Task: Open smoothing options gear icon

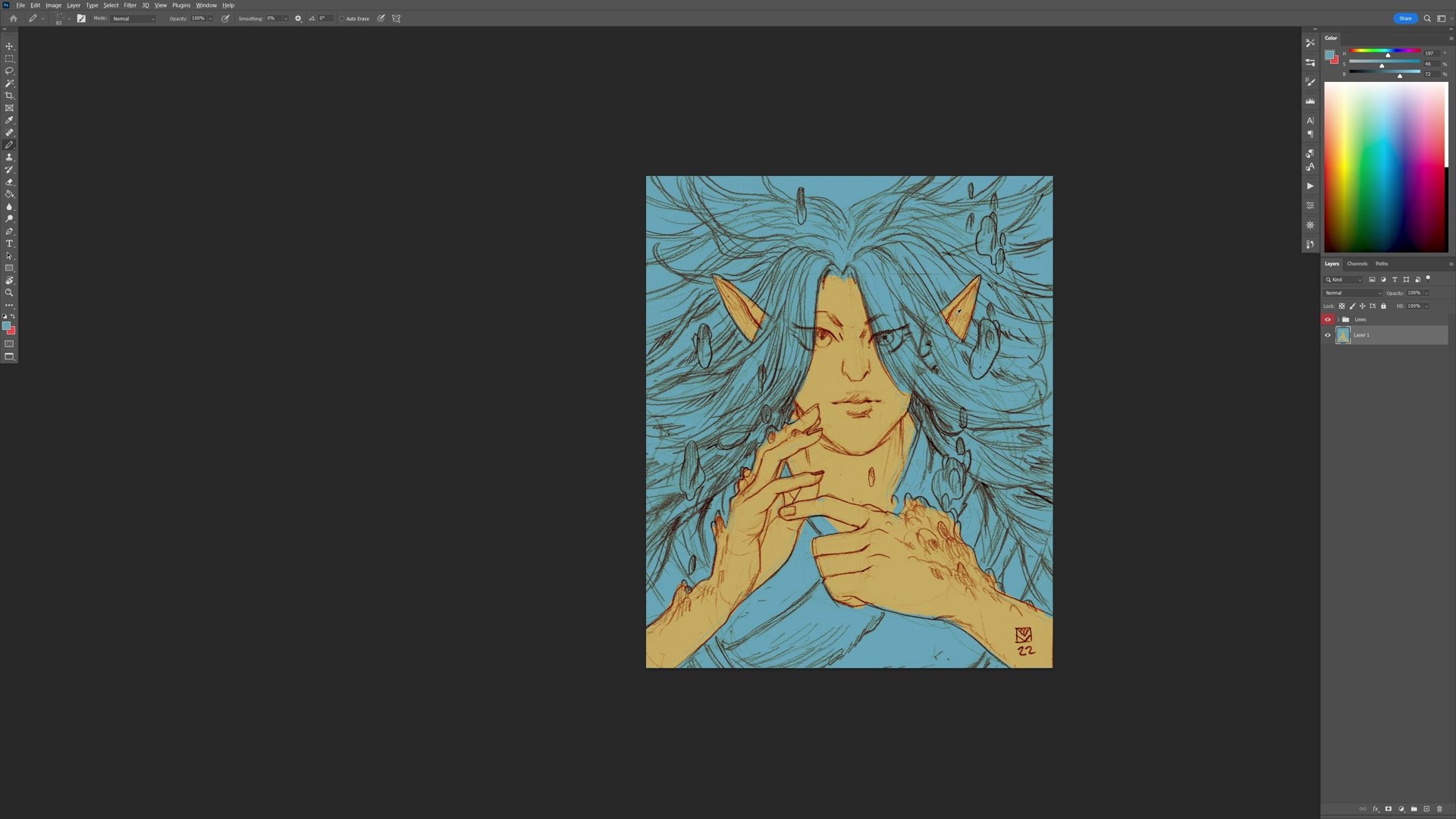Action: pos(298,18)
